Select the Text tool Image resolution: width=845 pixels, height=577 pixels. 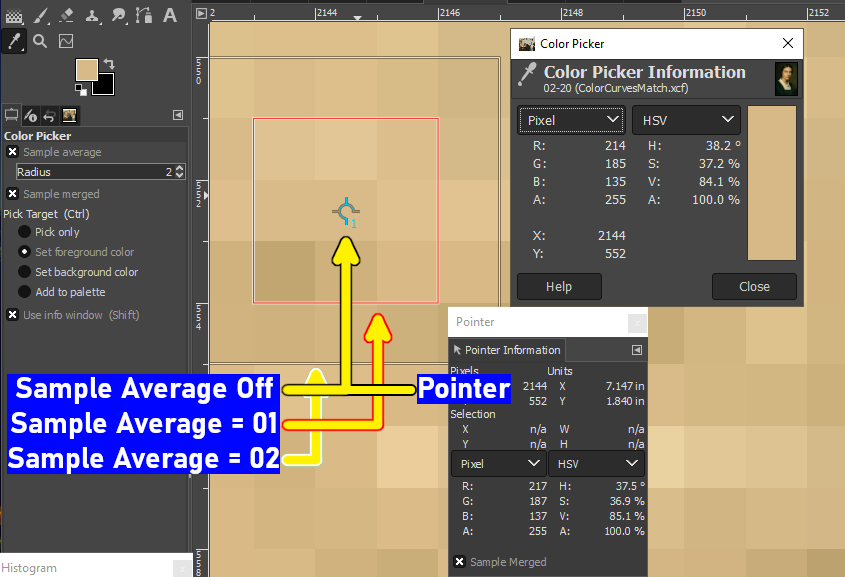pos(170,16)
